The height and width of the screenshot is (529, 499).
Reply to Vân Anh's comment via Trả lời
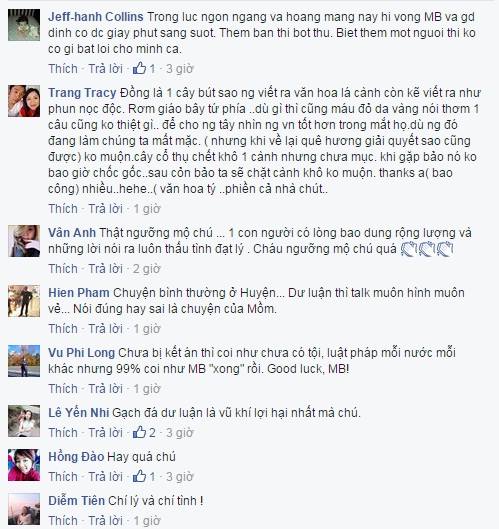click(x=105, y=269)
